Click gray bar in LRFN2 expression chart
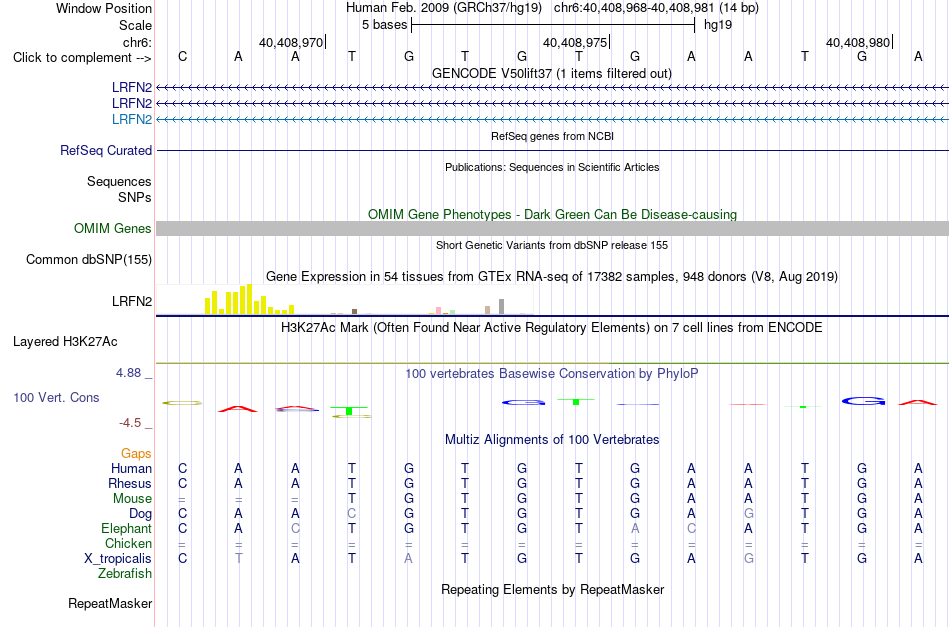This screenshot has height=627, width=950. pos(501,307)
